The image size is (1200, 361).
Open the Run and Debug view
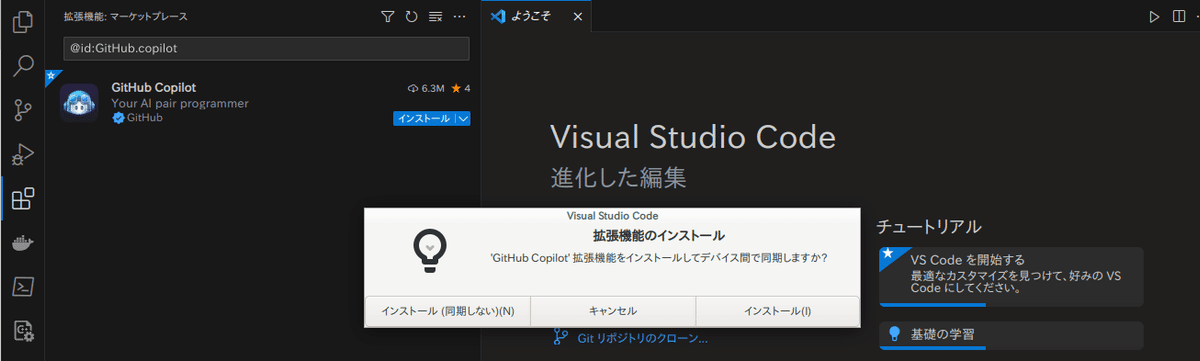(22, 155)
